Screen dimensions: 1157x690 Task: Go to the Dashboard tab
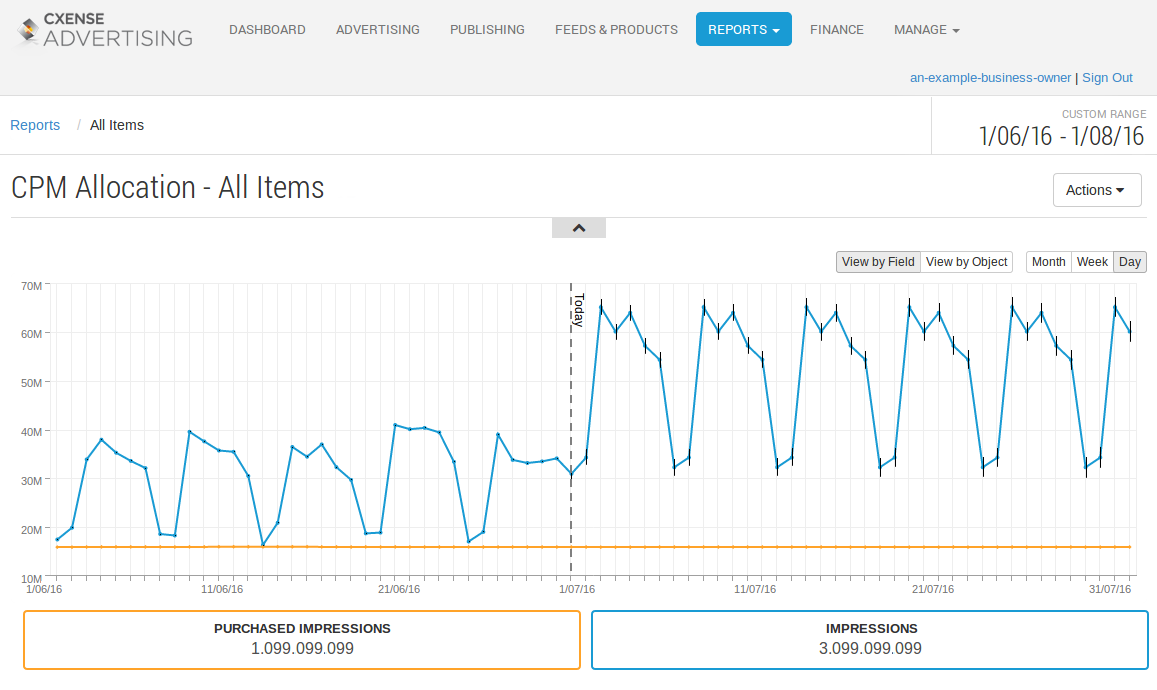point(267,30)
